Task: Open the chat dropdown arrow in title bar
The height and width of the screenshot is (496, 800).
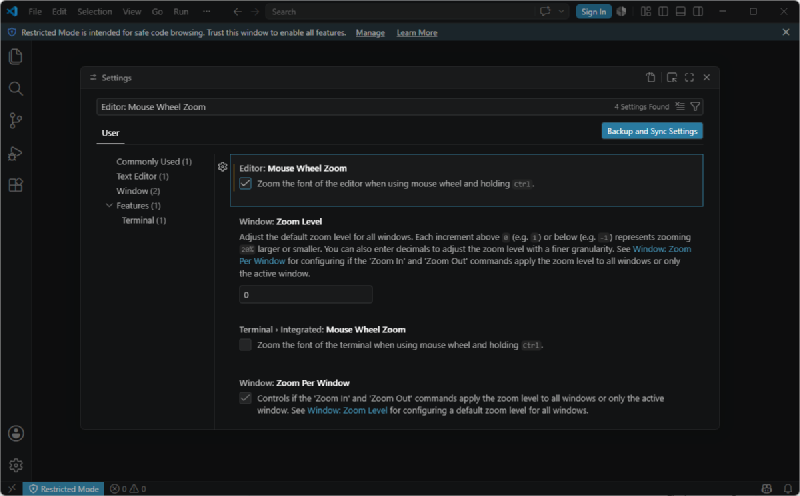Action: pyautogui.click(x=561, y=11)
